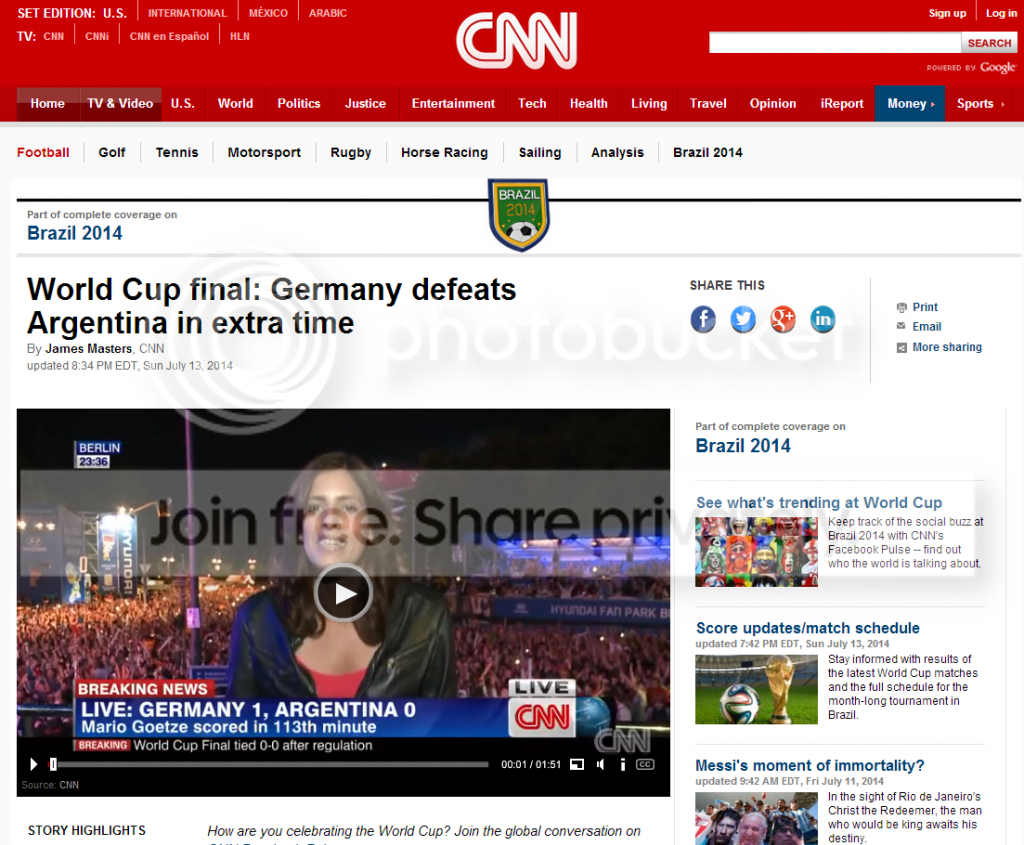Open the Living nav section
The image size is (1024, 845).
click(649, 103)
